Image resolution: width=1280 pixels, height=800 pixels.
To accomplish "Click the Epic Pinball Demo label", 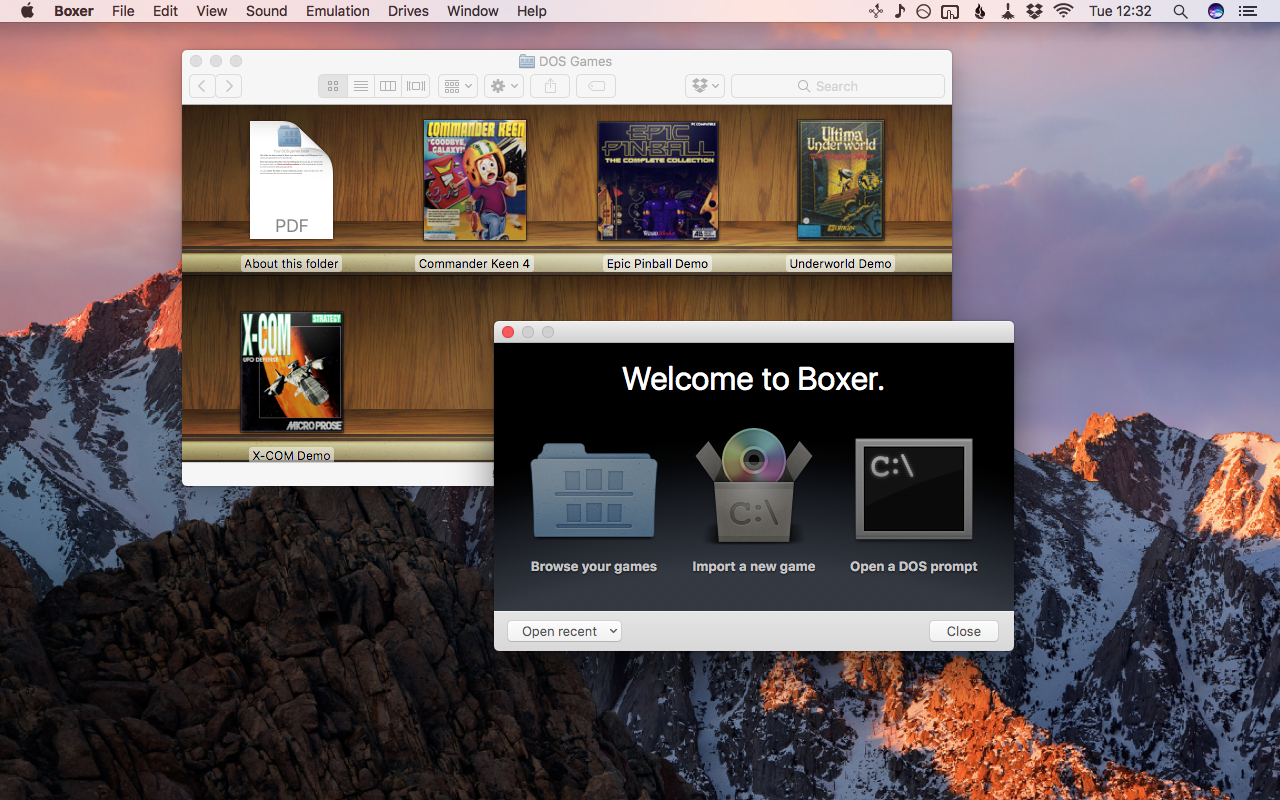I will (658, 263).
